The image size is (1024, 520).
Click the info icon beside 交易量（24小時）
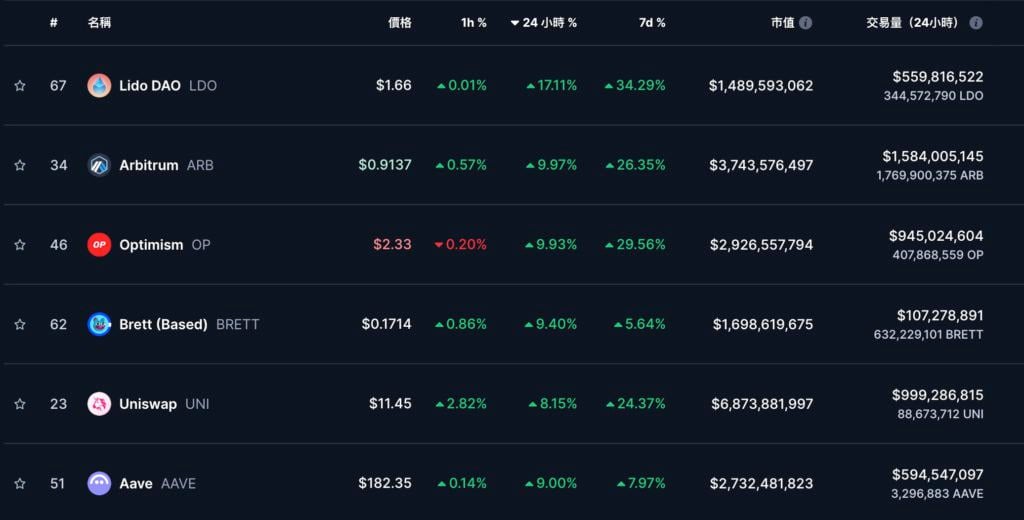click(x=976, y=23)
